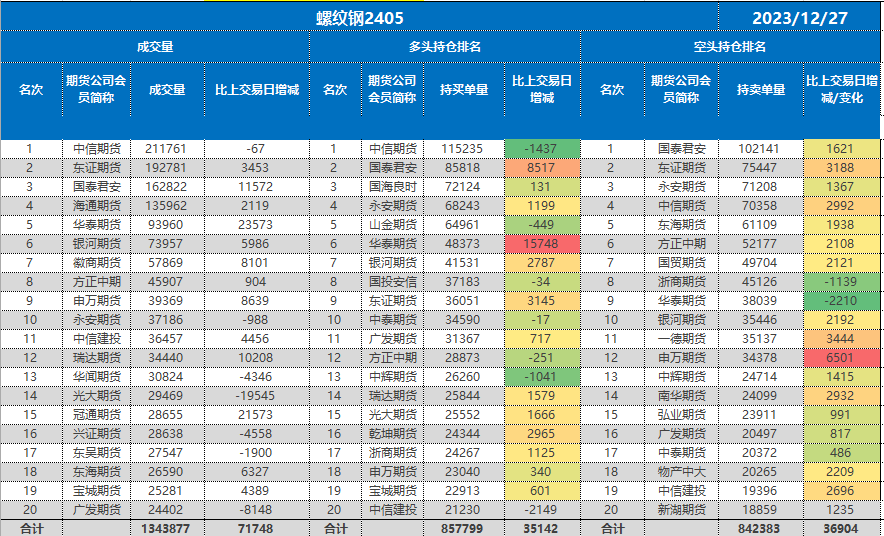Screen dimensions: 884x536
Task: Click the long position value 21230
Action: click(x=464, y=510)
